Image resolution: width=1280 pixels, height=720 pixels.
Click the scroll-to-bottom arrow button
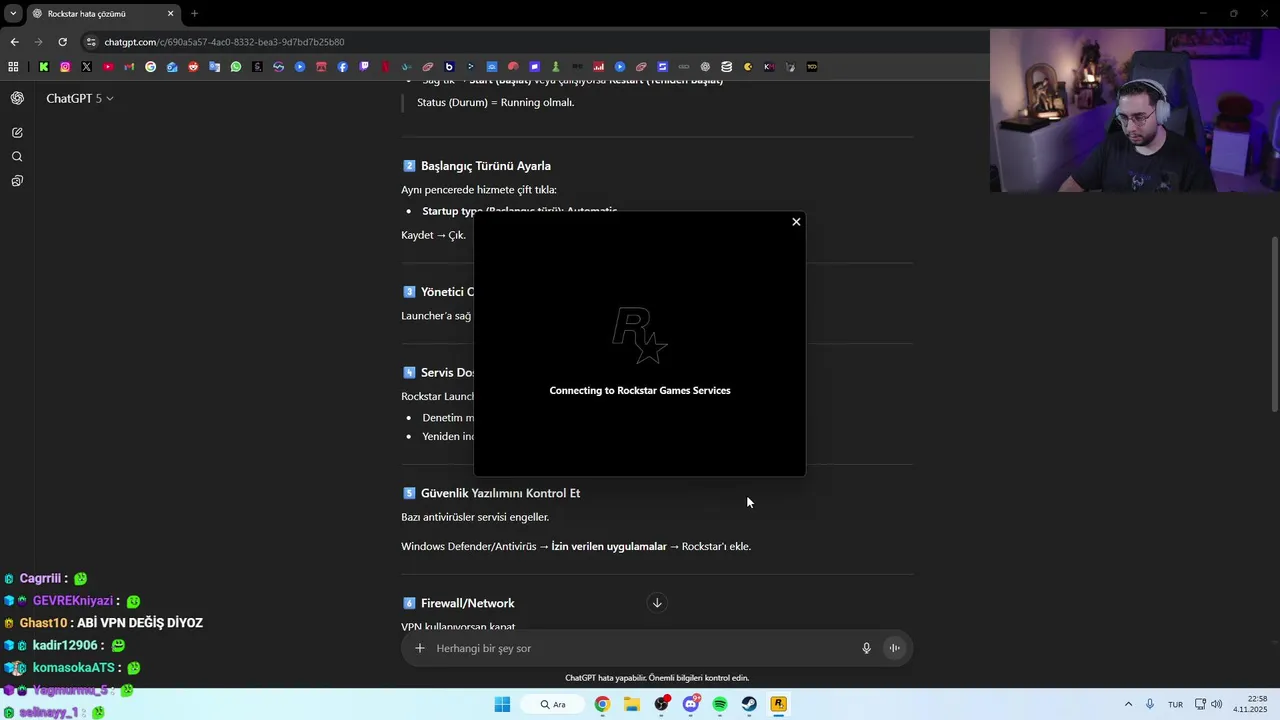(657, 603)
